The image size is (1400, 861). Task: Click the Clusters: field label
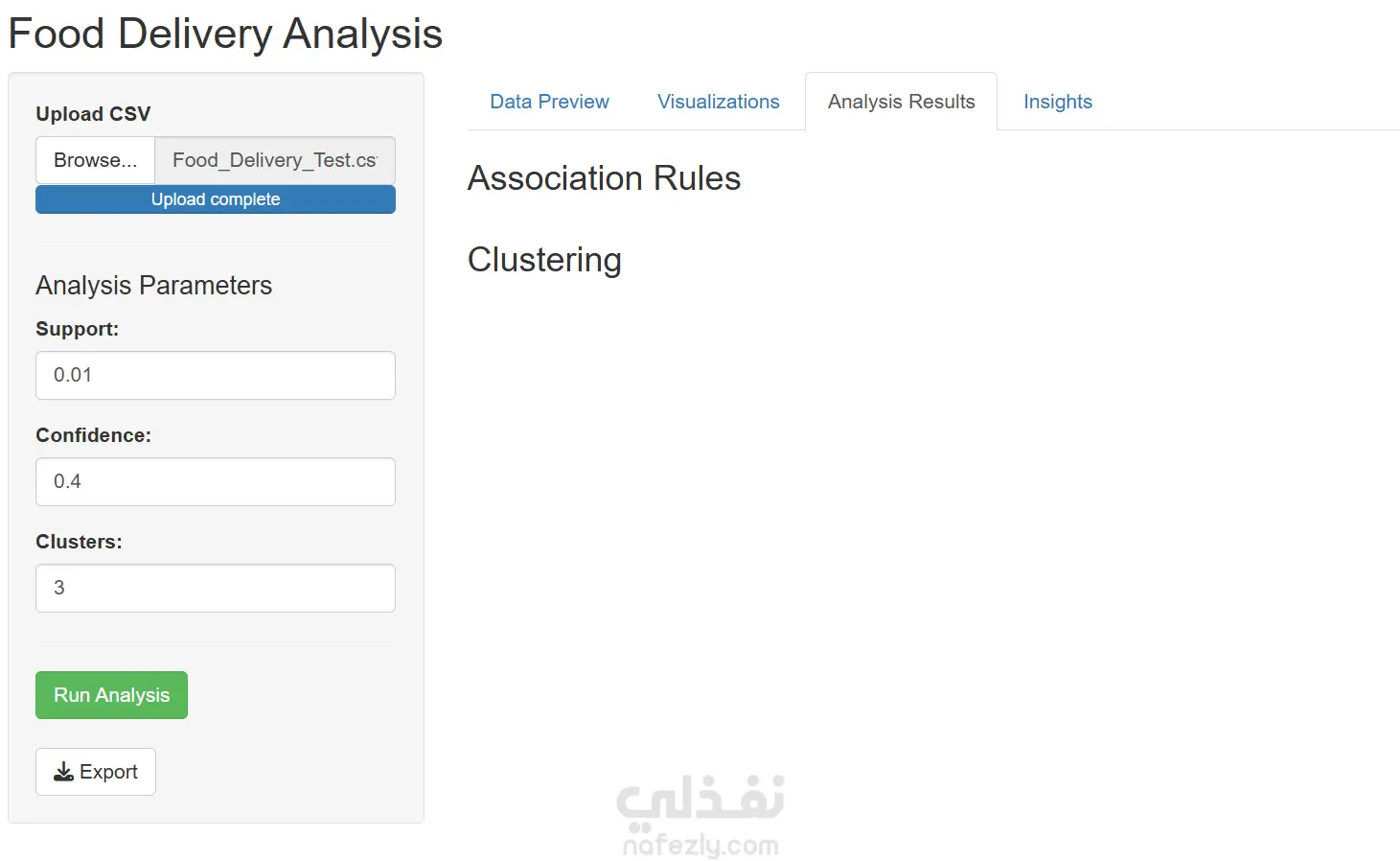[x=79, y=542]
